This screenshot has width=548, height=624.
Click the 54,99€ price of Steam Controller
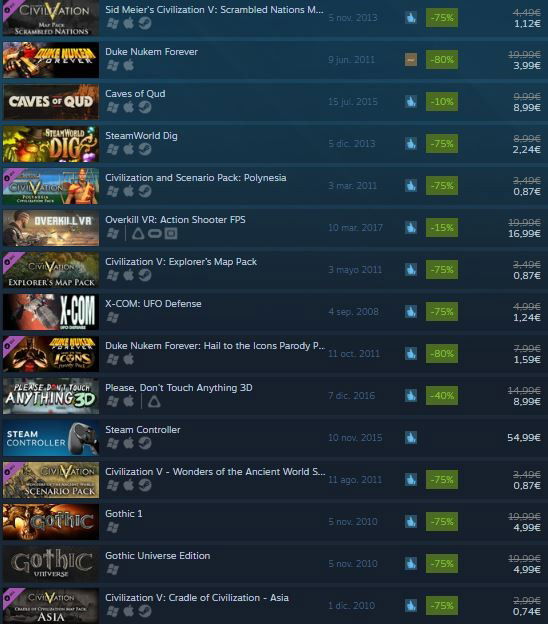tap(524, 438)
